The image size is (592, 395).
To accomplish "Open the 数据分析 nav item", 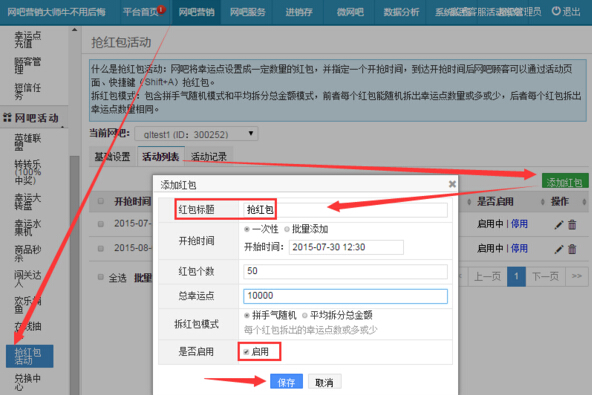I will [401, 12].
